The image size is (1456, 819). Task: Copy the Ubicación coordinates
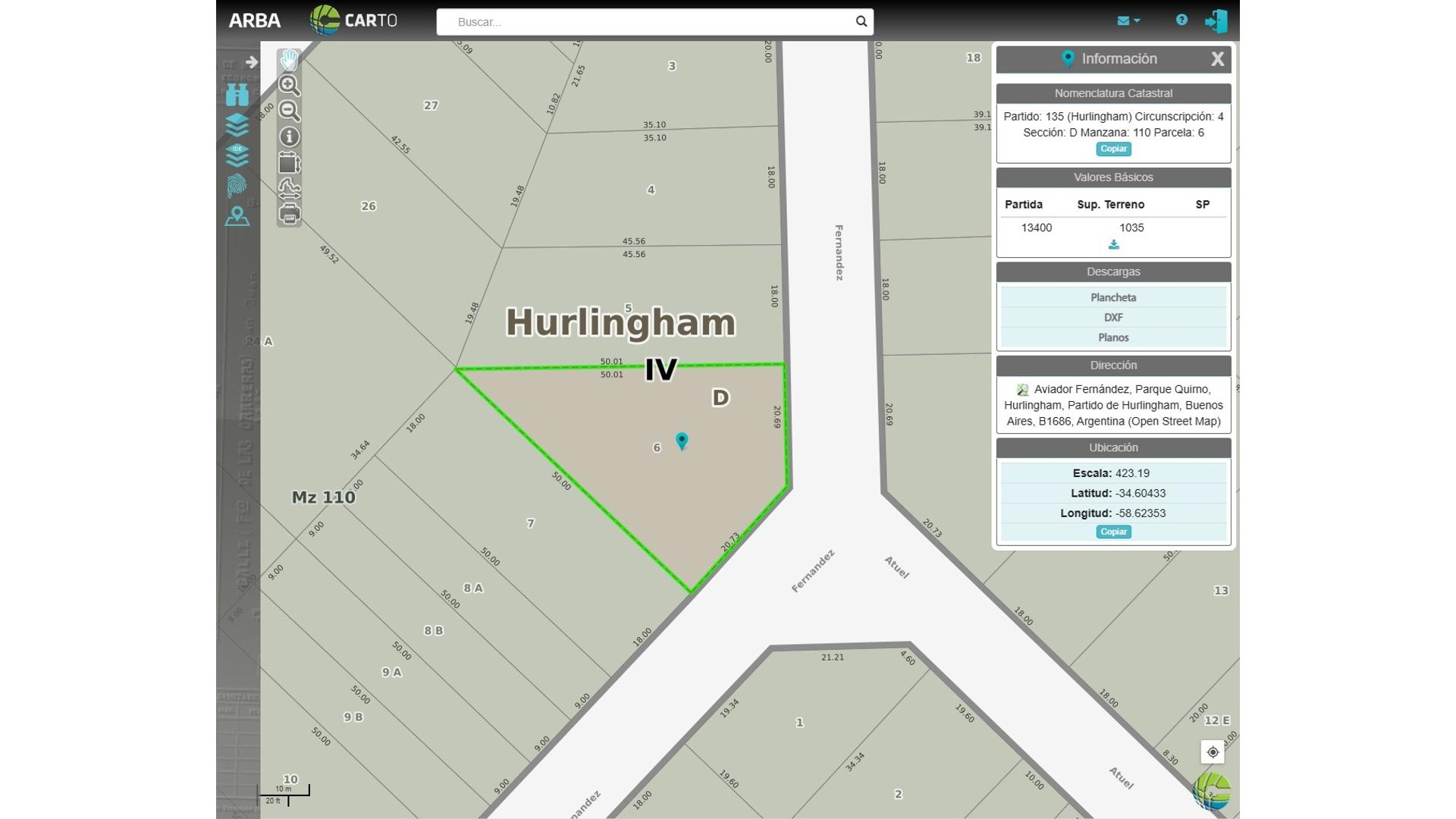[x=1113, y=532]
